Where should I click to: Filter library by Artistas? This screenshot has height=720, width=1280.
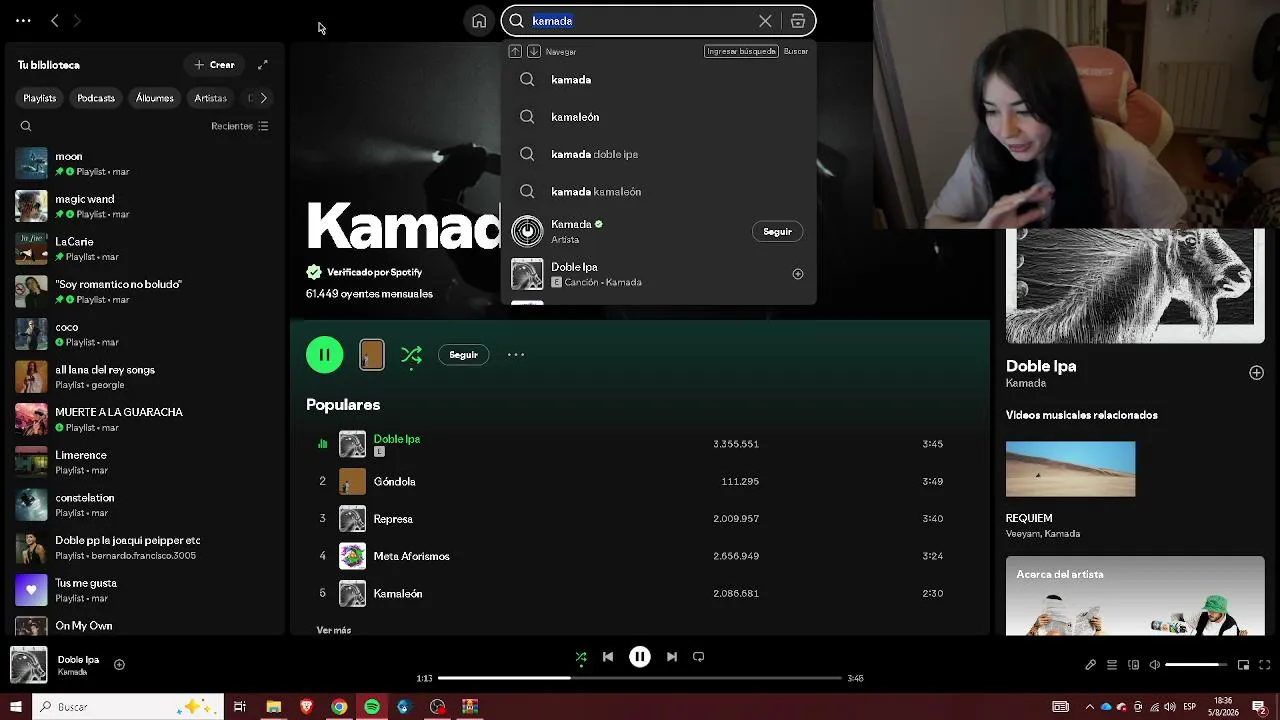click(x=210, y=98)
